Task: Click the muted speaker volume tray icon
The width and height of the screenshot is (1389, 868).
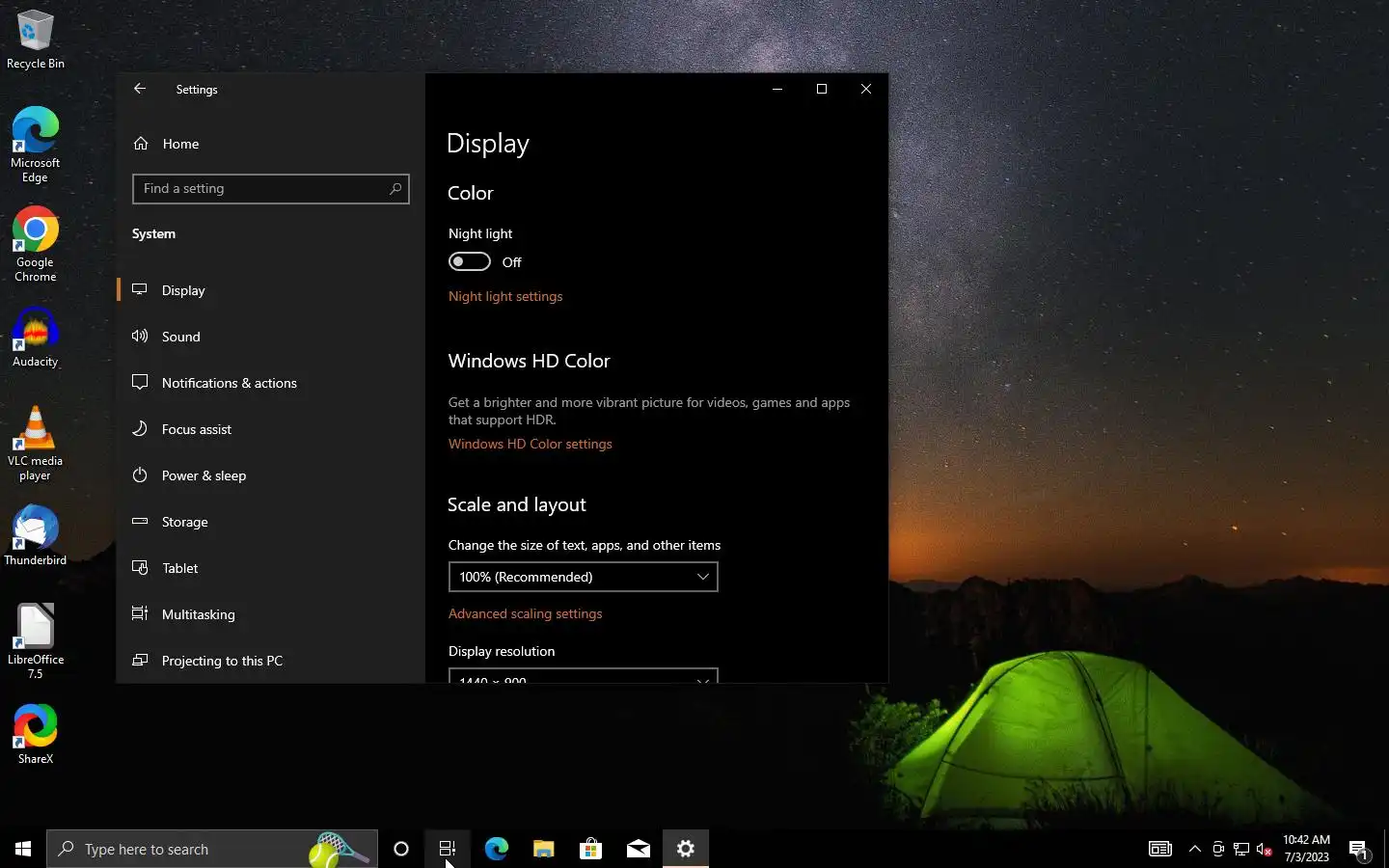Action: click(1265, 849)
